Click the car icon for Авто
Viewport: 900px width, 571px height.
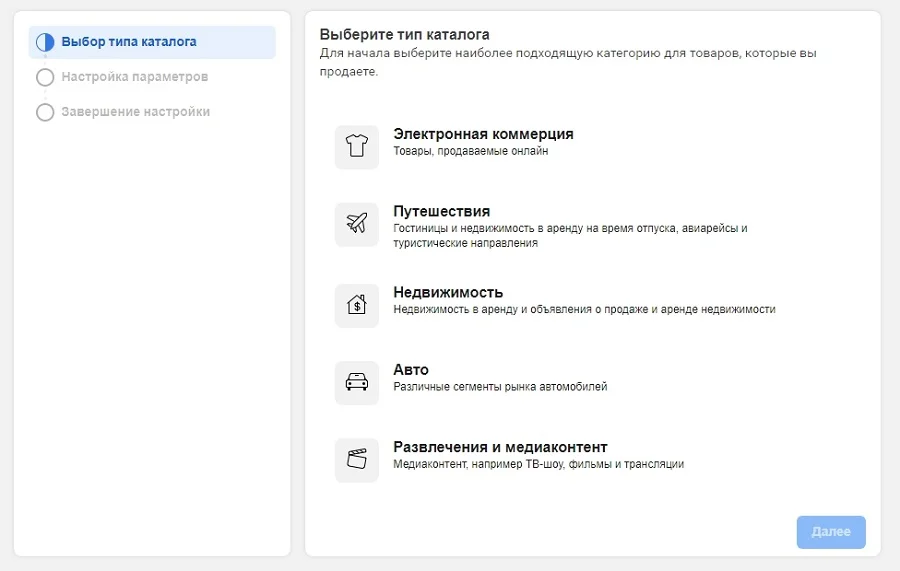pos(357,382)
